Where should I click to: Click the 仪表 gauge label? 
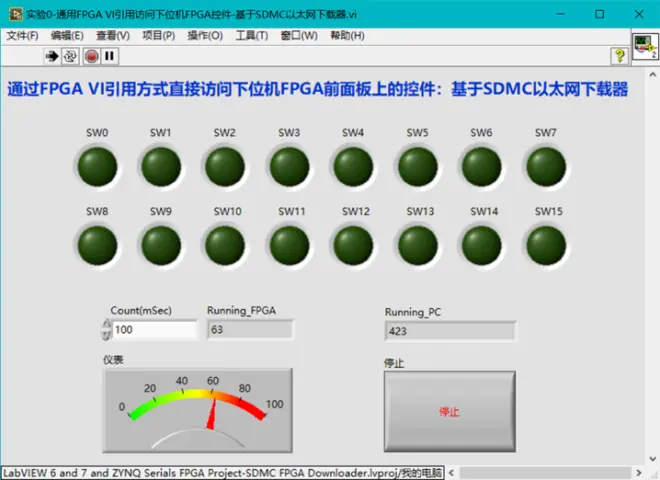(113, 360)
